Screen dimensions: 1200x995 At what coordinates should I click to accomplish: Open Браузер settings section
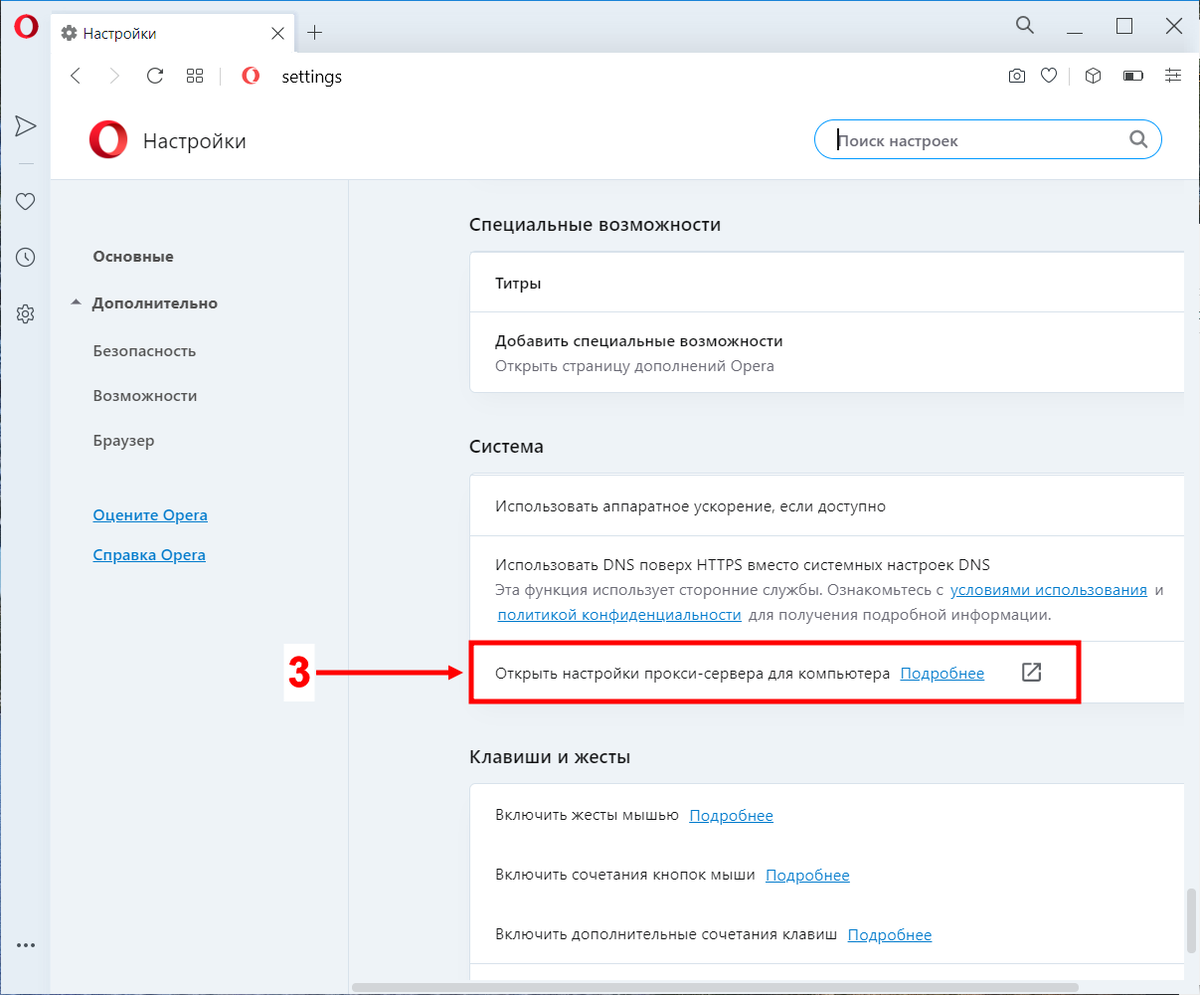point(123,440)
